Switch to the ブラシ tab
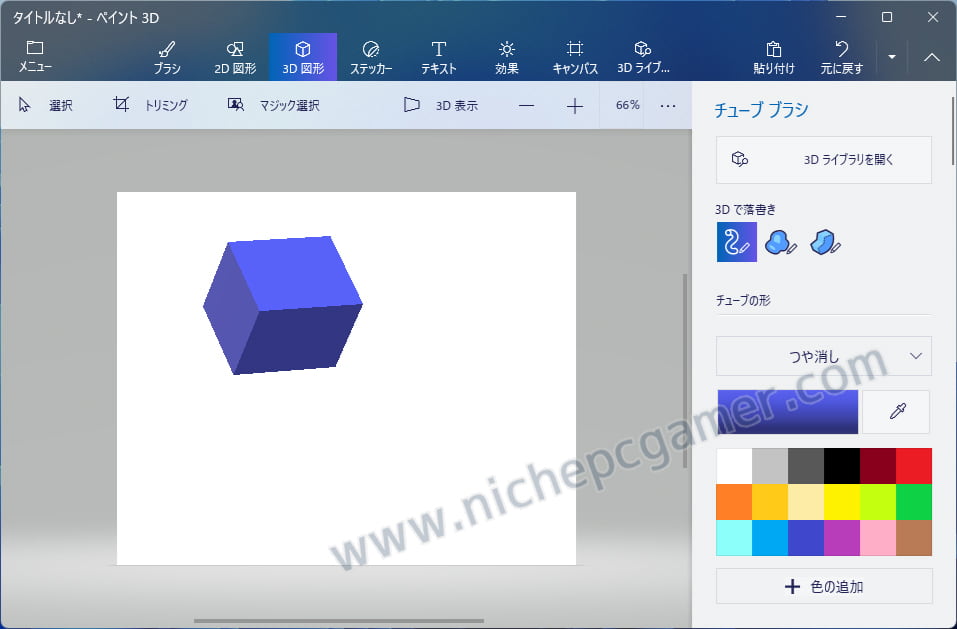Viewport: 957px width, 629px height. coord(167,57)
